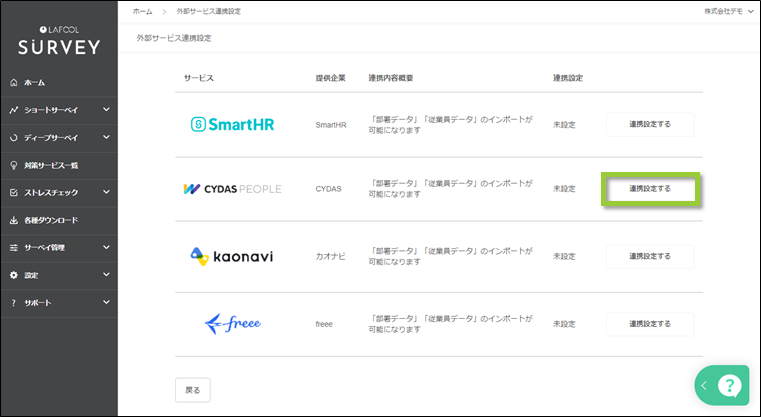This screenshot has width=761, height=417.
Task: Select 各種ダウンロード in sidebar menu
Action: point(51,220)
